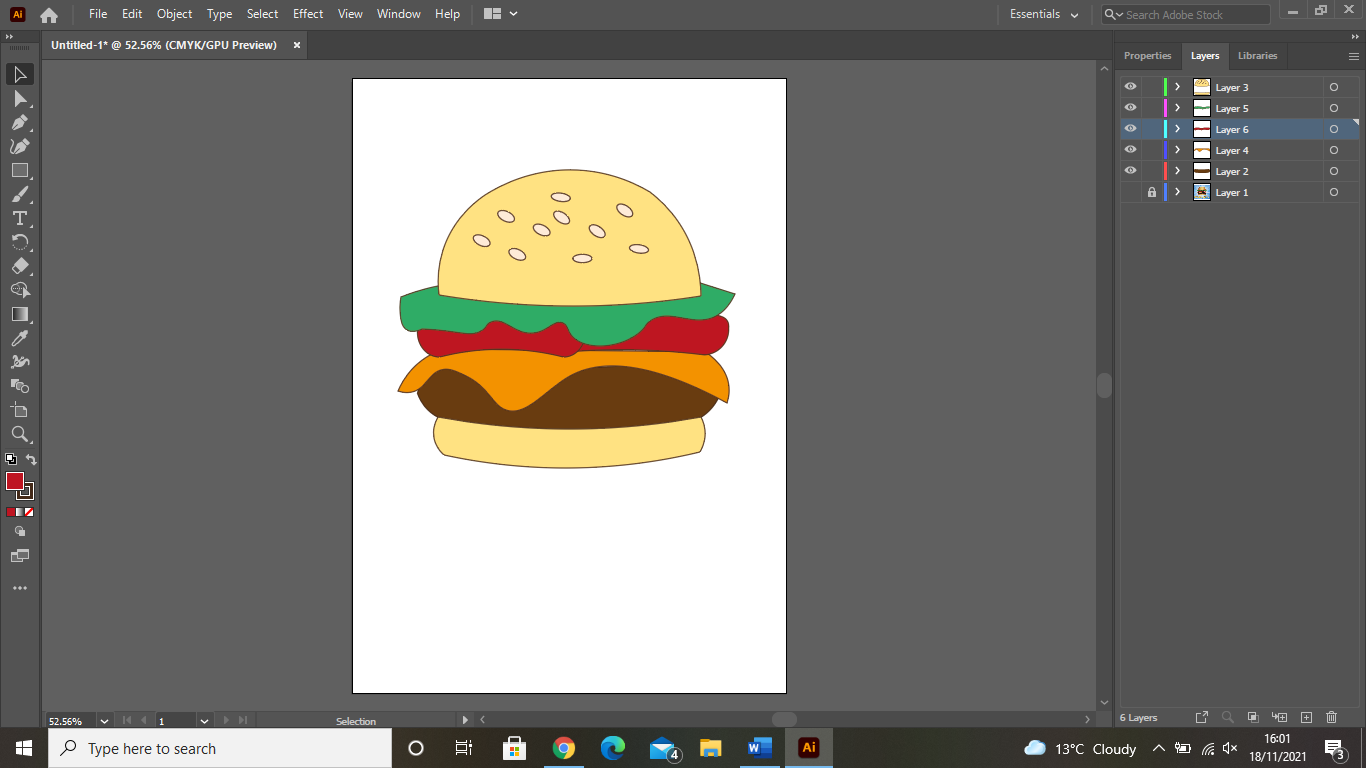
Task: Select the Type tool
Action: (19, 218)
